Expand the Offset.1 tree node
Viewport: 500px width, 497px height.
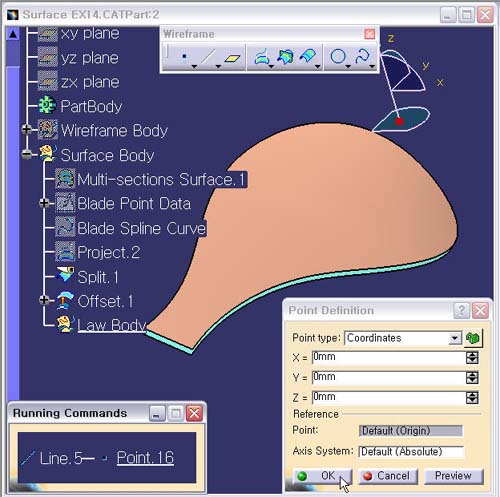tap(44, 300)
